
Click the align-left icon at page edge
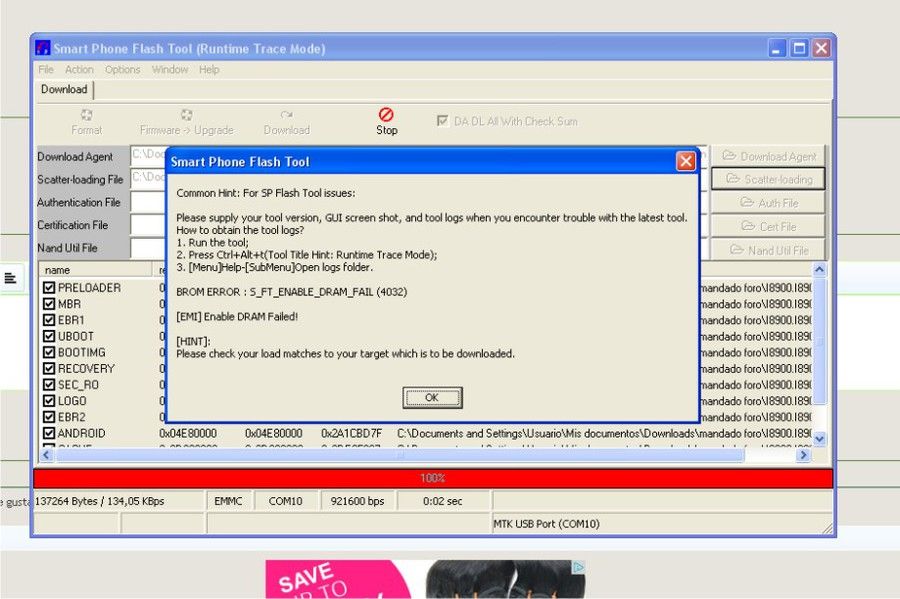(x=10, y=278)
